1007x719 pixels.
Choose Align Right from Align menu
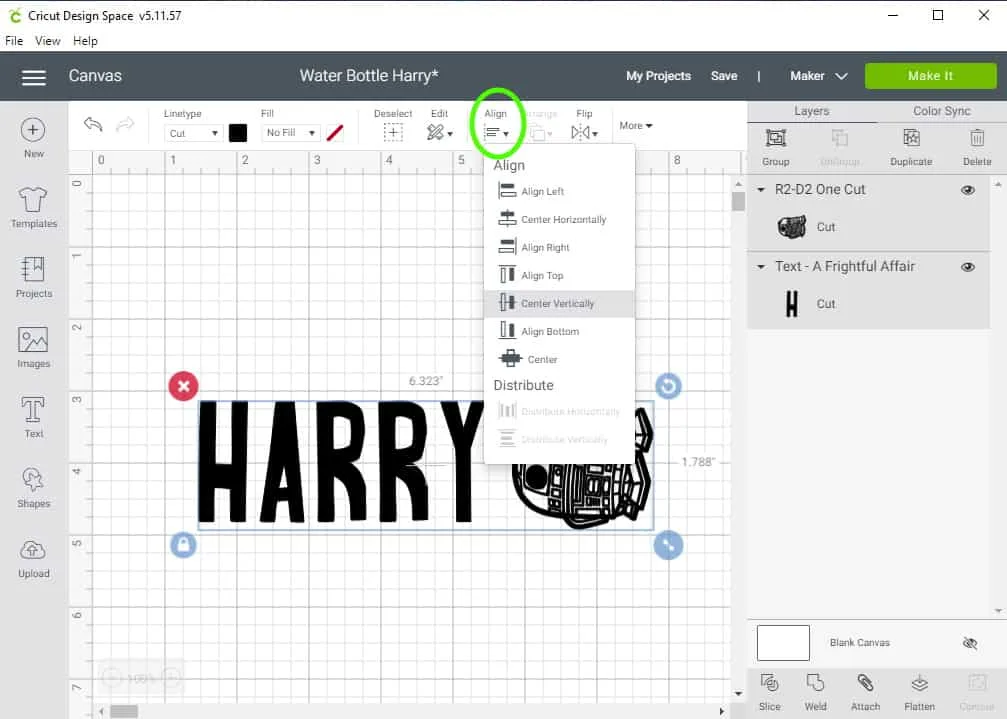(559, 247)
